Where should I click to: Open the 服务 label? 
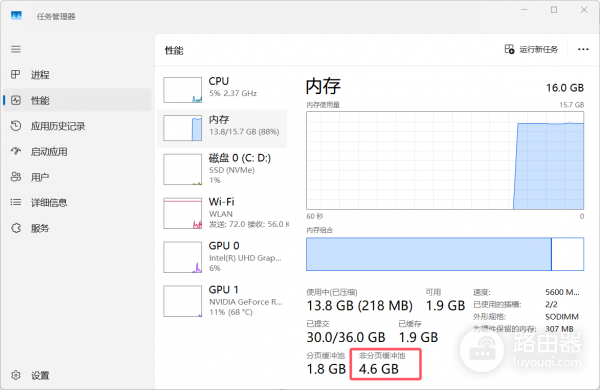click(40, 228)
